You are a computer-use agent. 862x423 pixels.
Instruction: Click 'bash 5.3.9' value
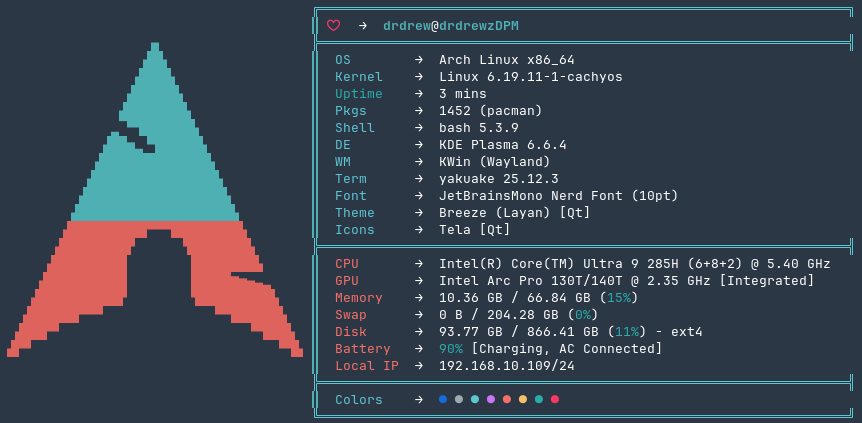[479, 128]
